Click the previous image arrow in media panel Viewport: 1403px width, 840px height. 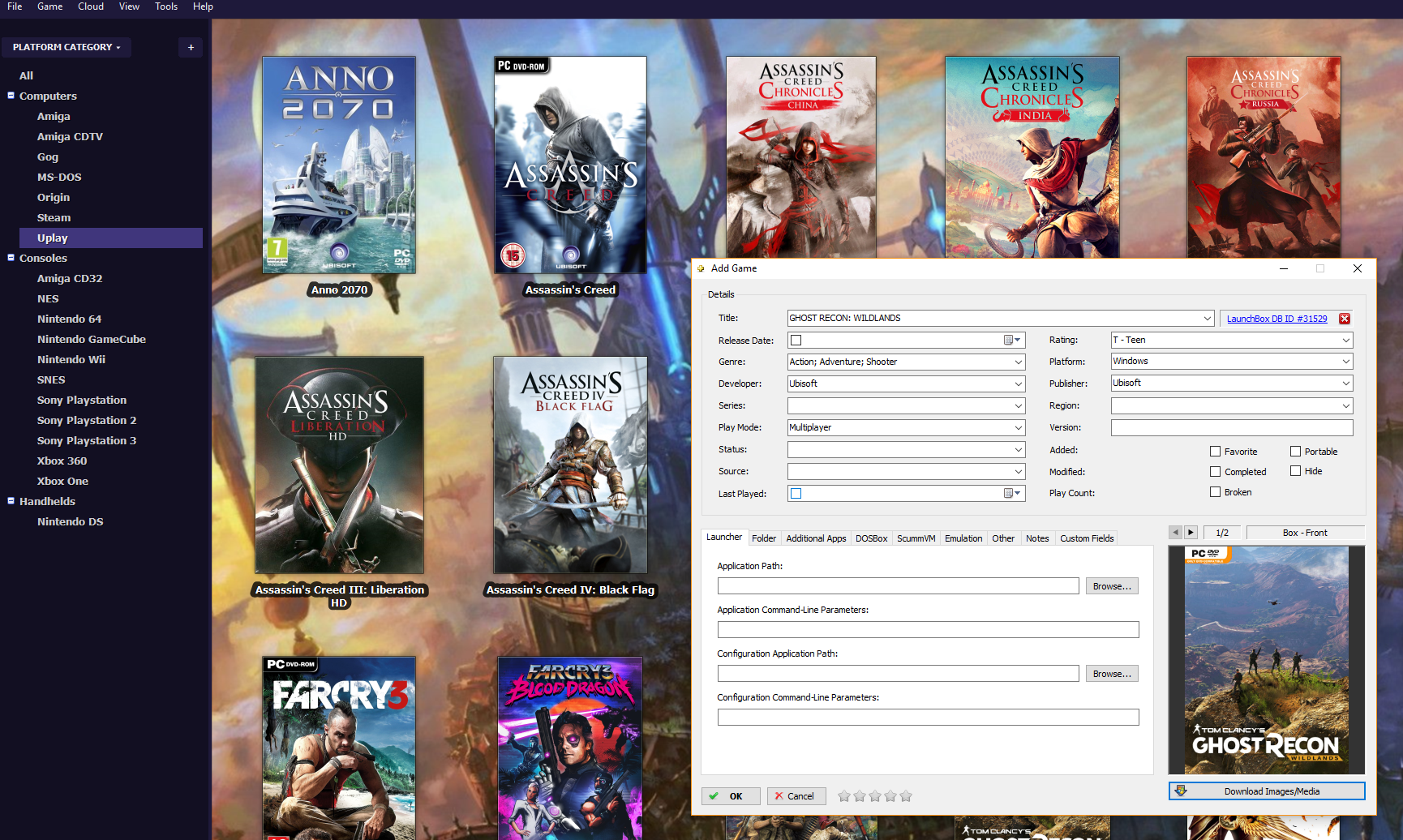pyautogui.click(x=1175, y=533)
